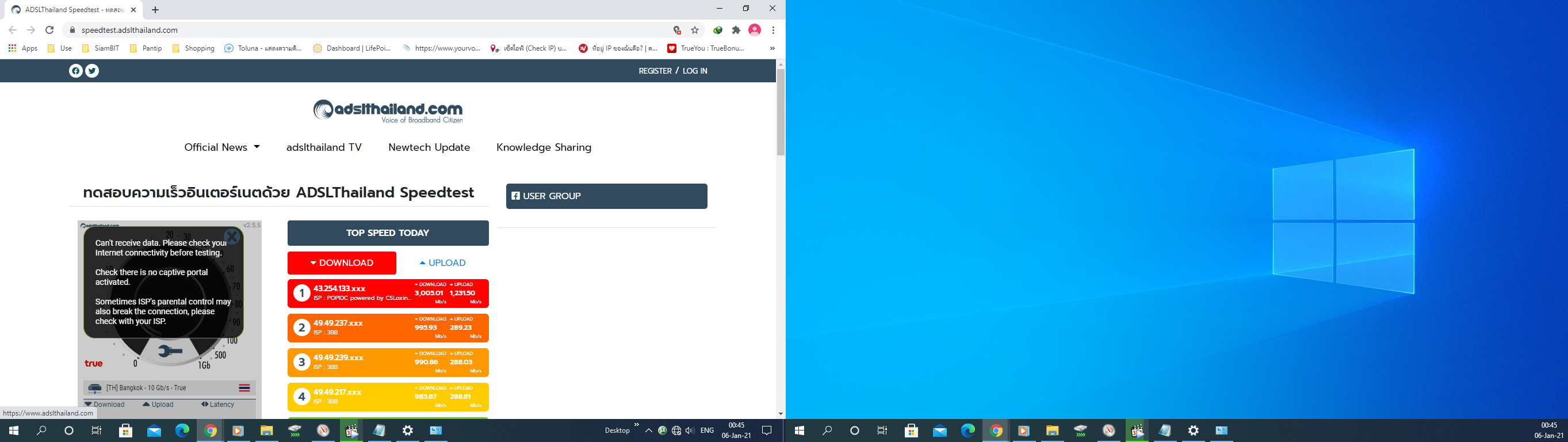
Task: Click the Chrome reload page button
Action: click(50, 30)
